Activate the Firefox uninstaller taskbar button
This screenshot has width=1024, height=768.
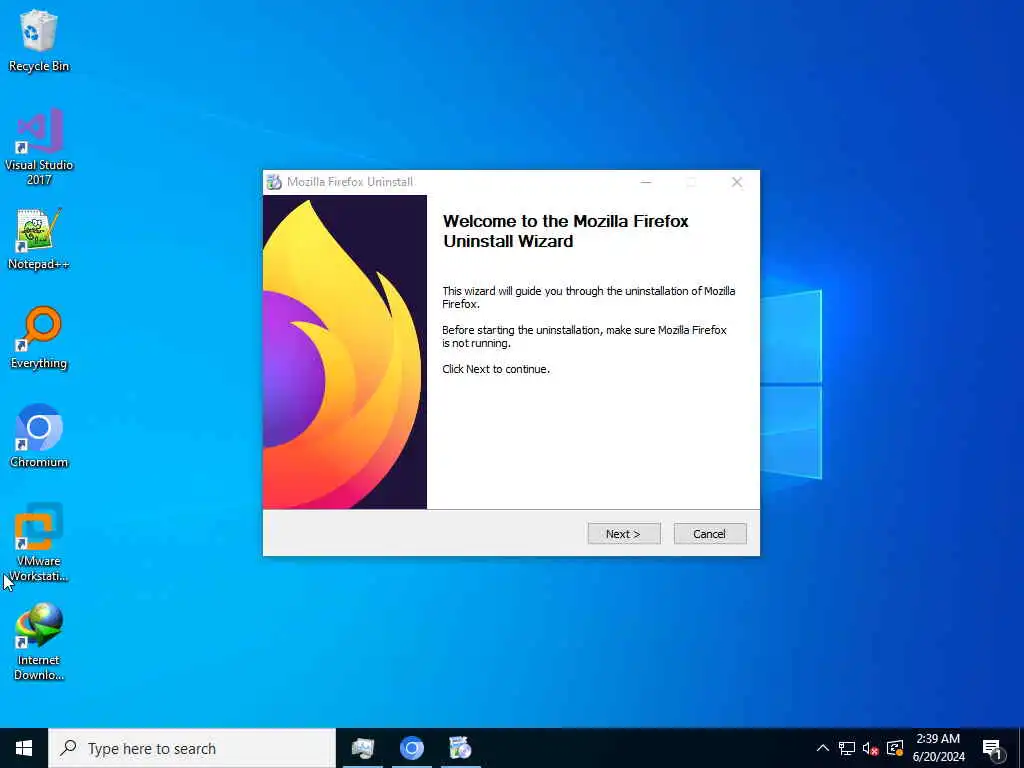(x=460, y=748)
